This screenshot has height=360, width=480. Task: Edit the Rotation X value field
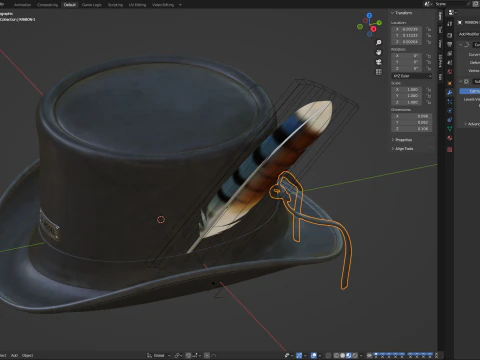click(406, 56)
